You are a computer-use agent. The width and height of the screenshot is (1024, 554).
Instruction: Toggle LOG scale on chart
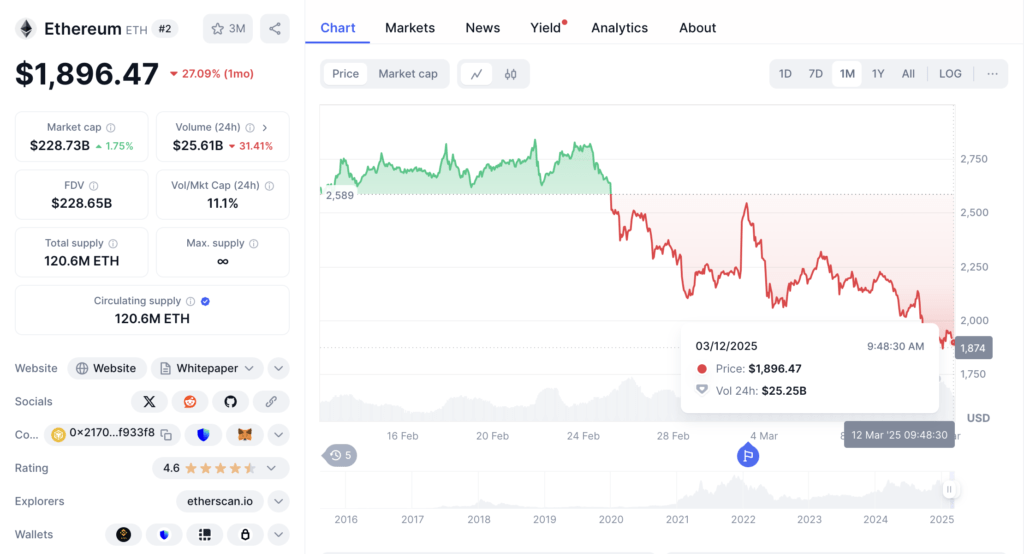pos(950,74)
